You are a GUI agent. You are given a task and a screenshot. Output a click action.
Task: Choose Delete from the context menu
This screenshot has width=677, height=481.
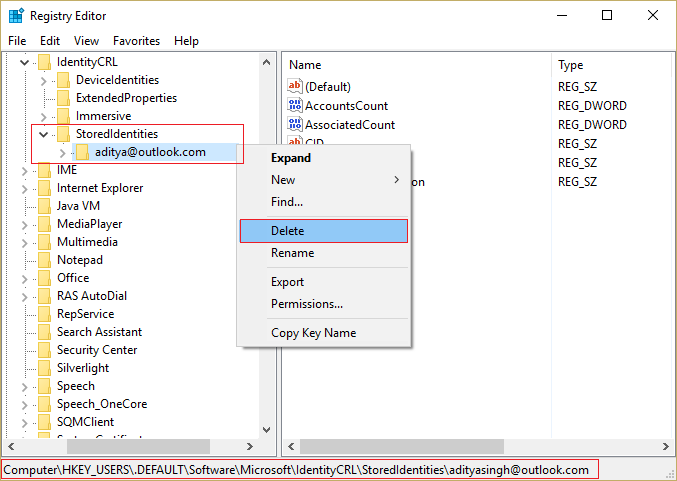coord(288,231)
